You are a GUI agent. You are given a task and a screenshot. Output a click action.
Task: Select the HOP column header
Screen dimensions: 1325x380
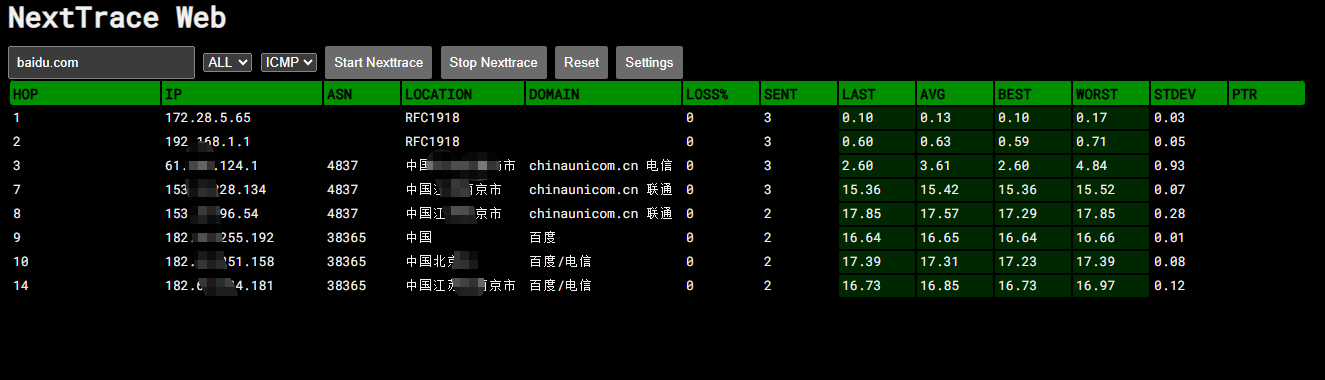click(x=85, y=94)
